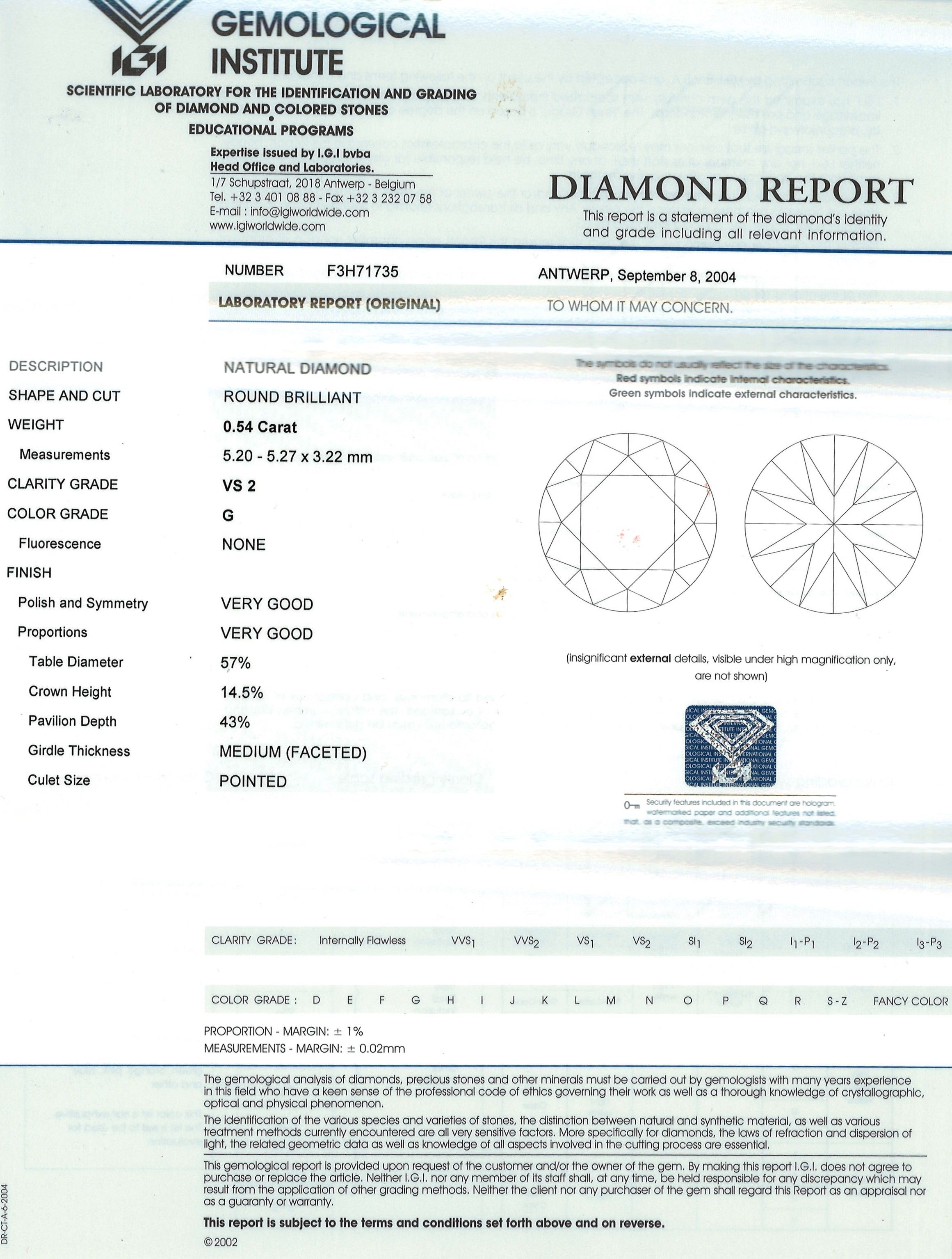This screenshot has width=952, height=1259.
Task: Select G on the color grade scale
Action: (x=416, y=1001)
